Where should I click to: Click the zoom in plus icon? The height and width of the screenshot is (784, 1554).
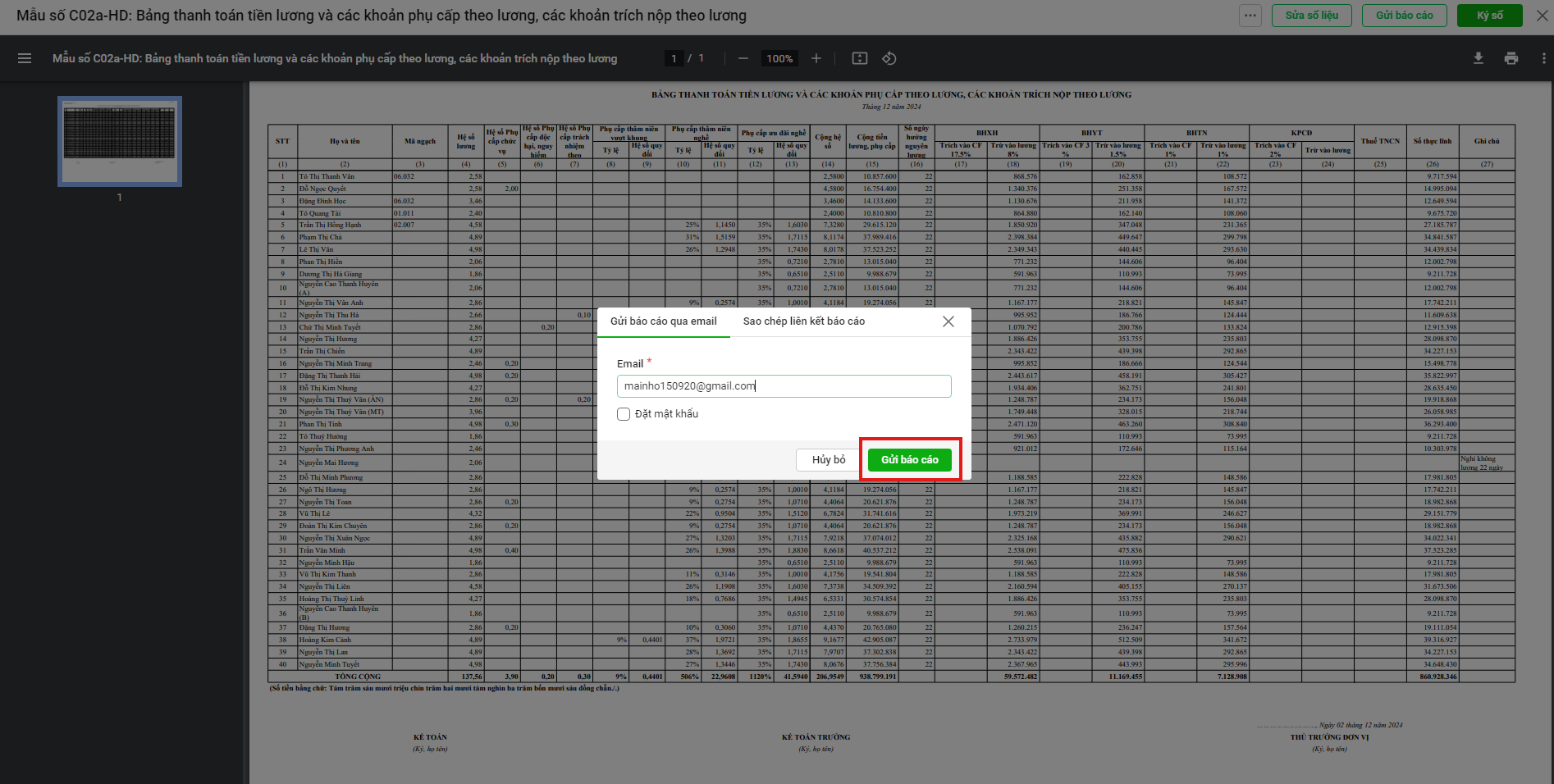(816, 58)
